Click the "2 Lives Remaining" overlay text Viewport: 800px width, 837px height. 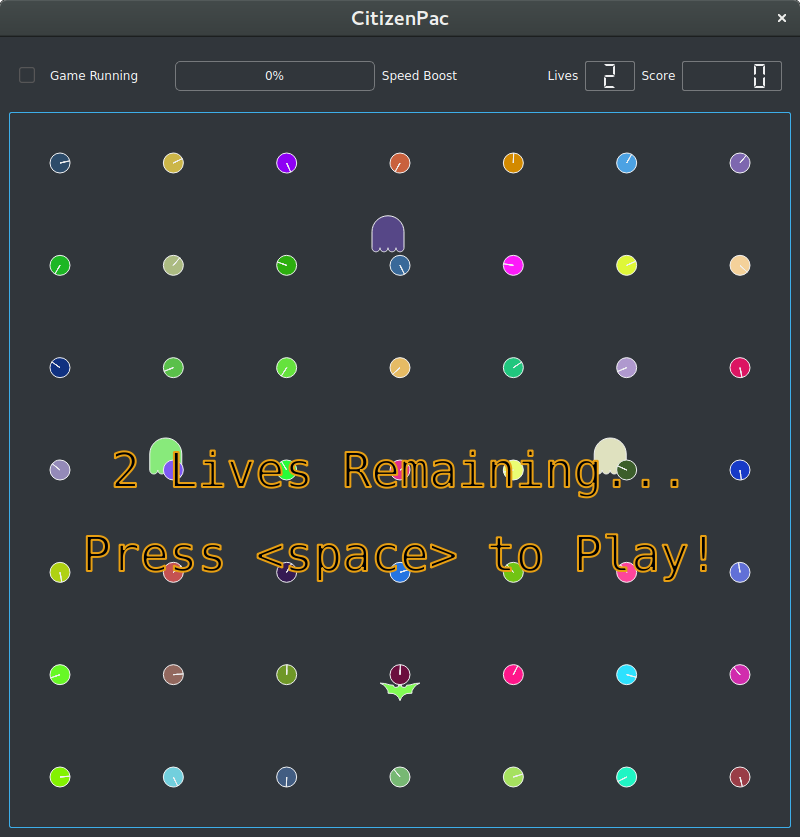398,470
